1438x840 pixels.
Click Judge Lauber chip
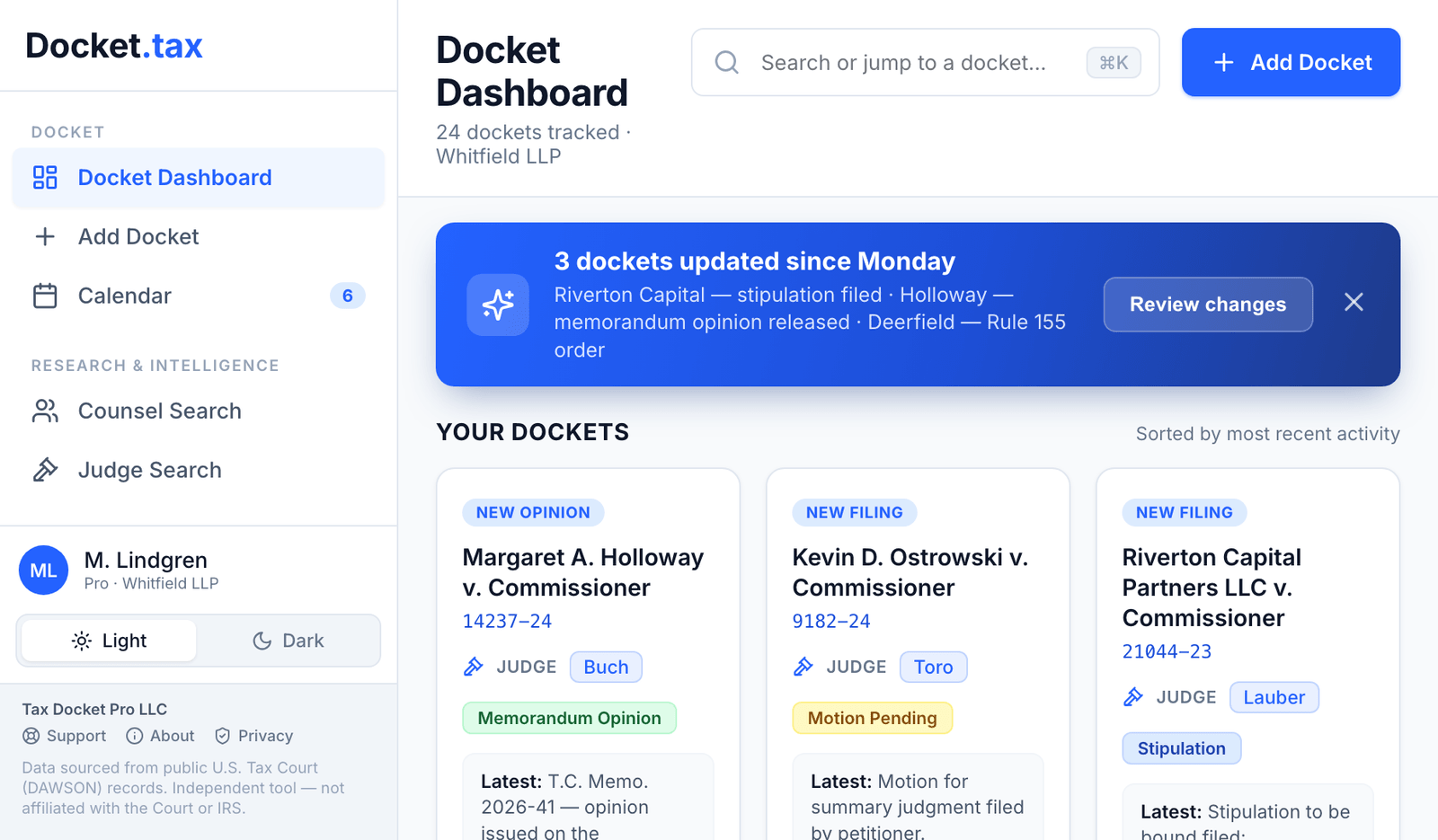click(x=1274, y=698)
